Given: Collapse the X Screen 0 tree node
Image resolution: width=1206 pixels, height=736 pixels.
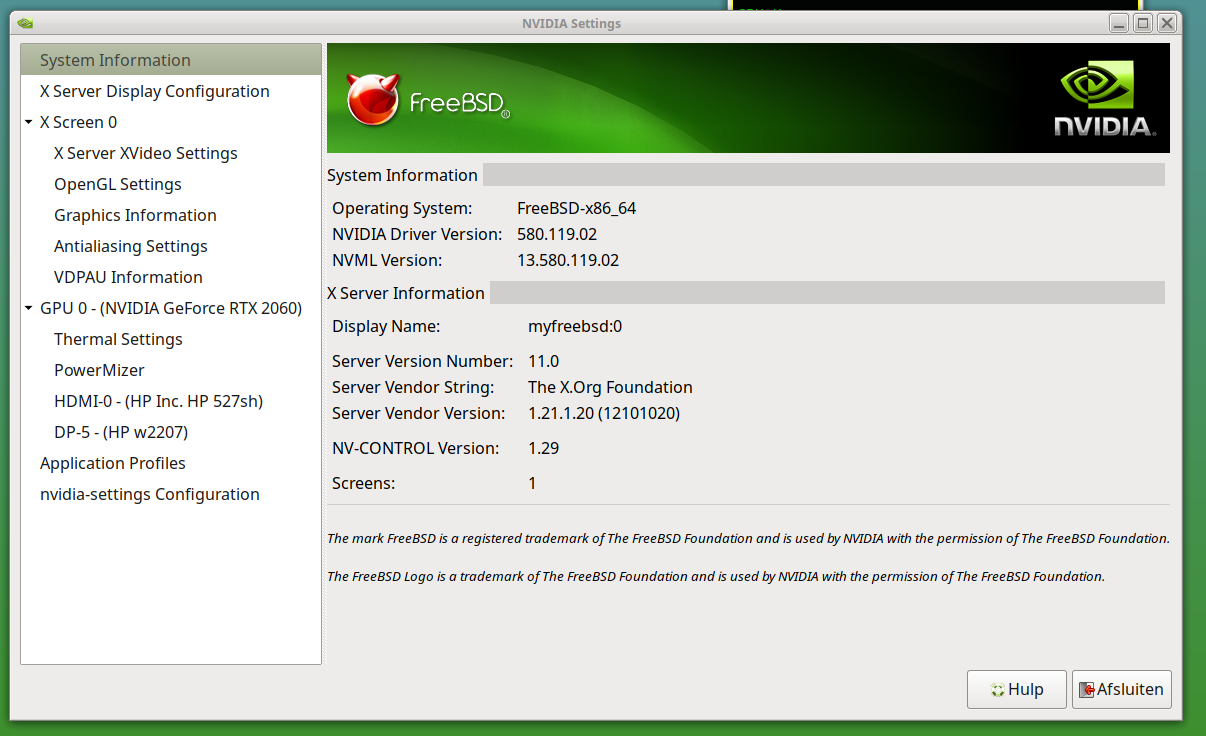Looking at the screenshot, I should 29,122.
